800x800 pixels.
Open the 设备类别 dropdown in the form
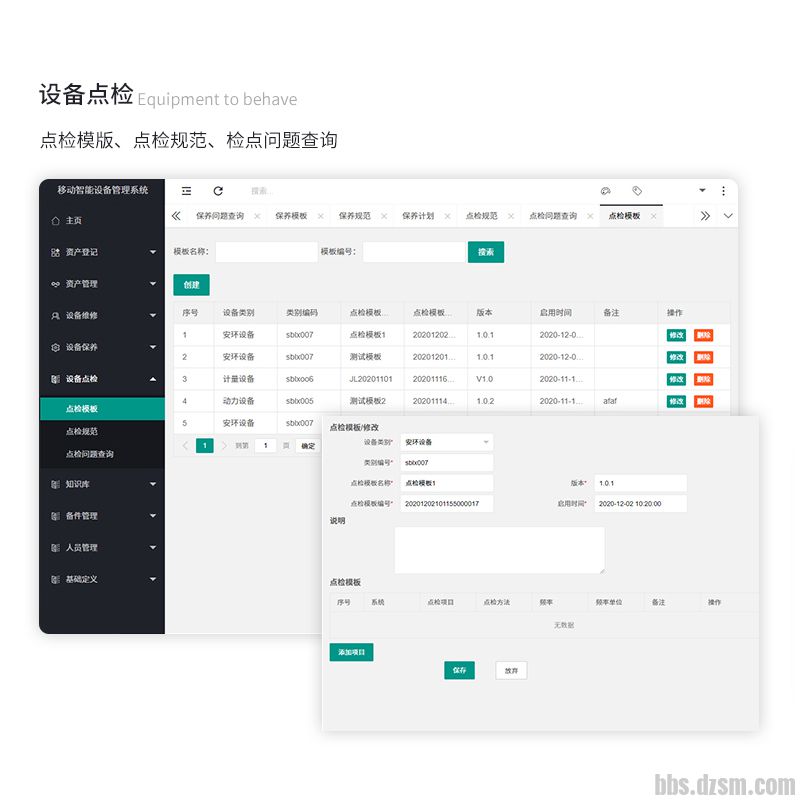446,442
